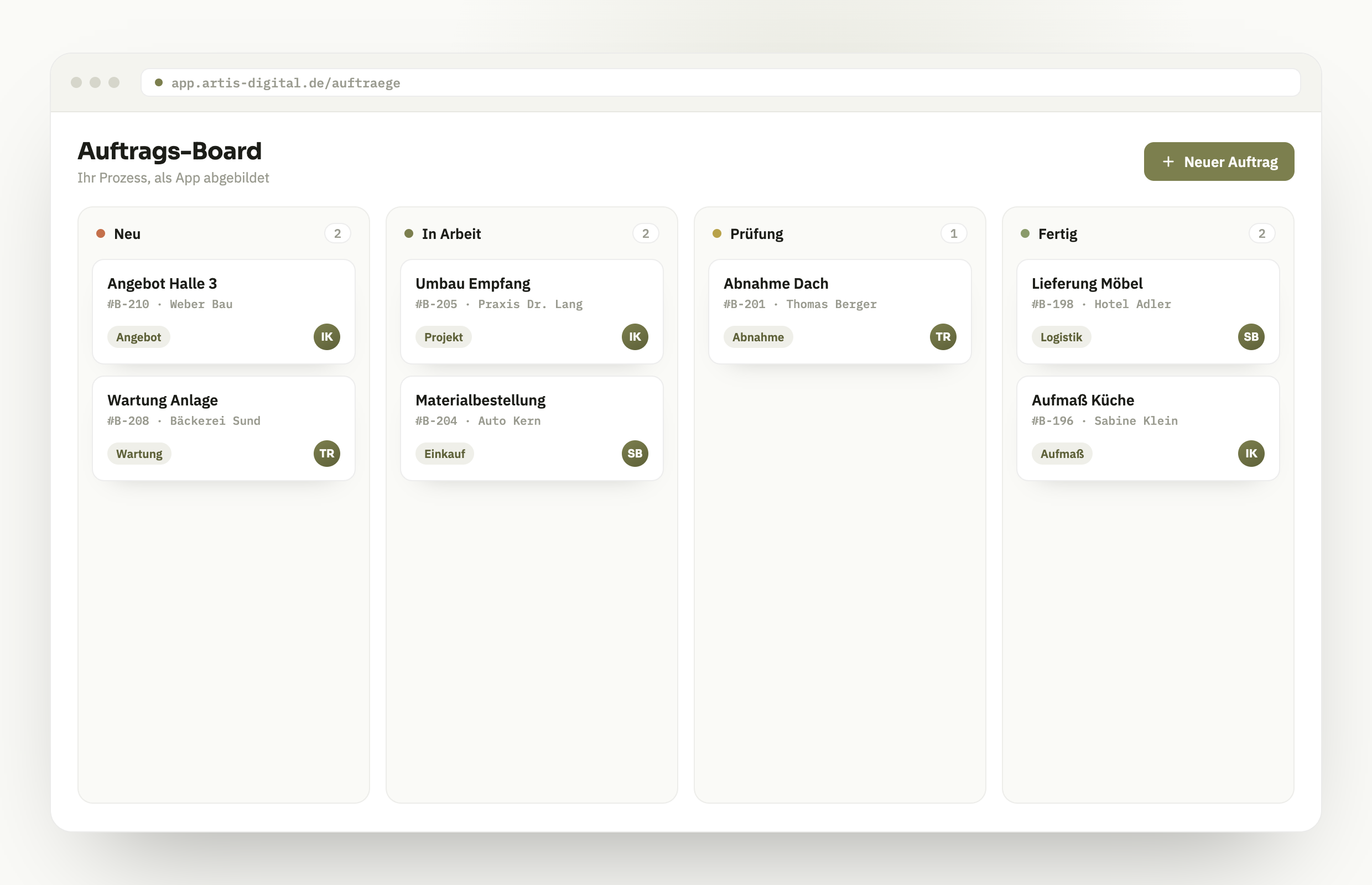Click the Aufmaß tag
The image size is (1372, 885).
(1062, 454)
